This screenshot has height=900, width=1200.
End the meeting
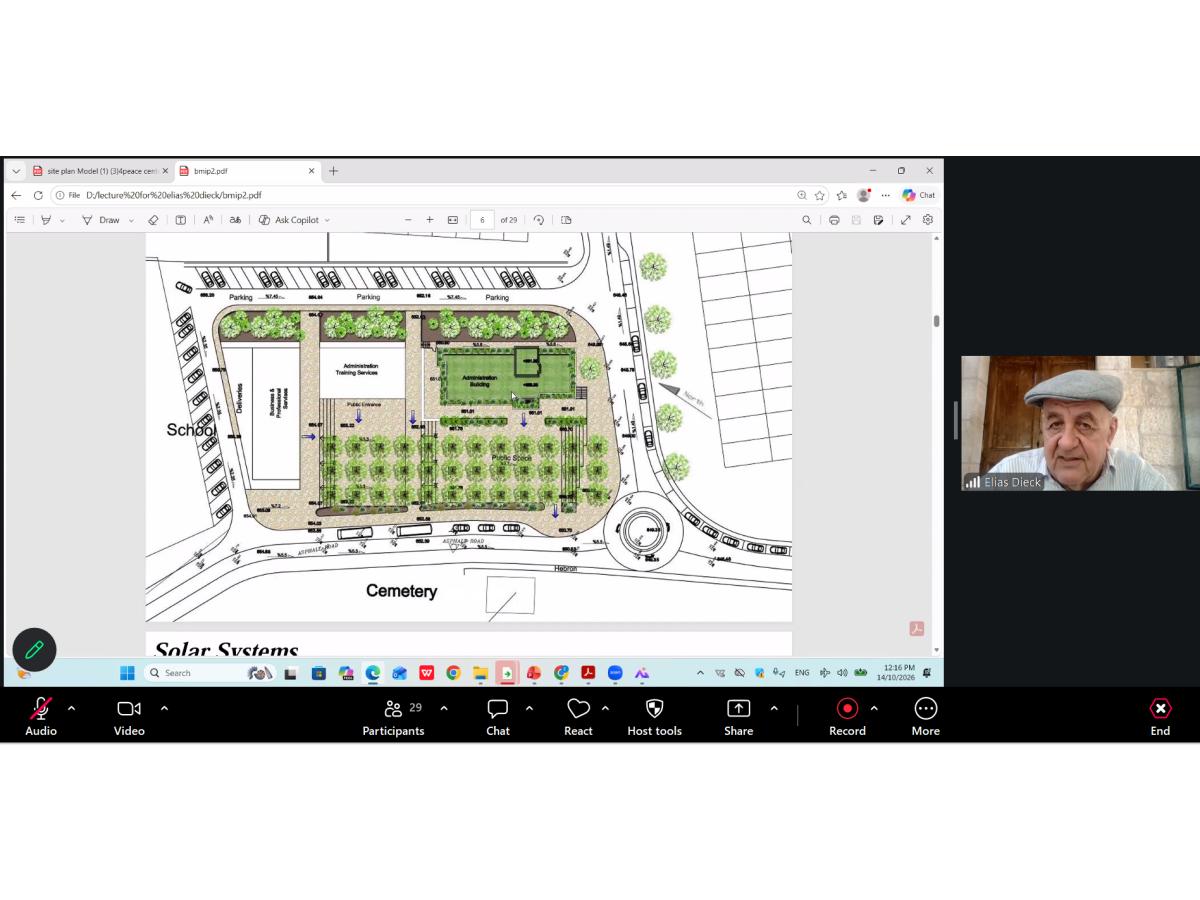pyautogui.click(x=1160, y=717)
